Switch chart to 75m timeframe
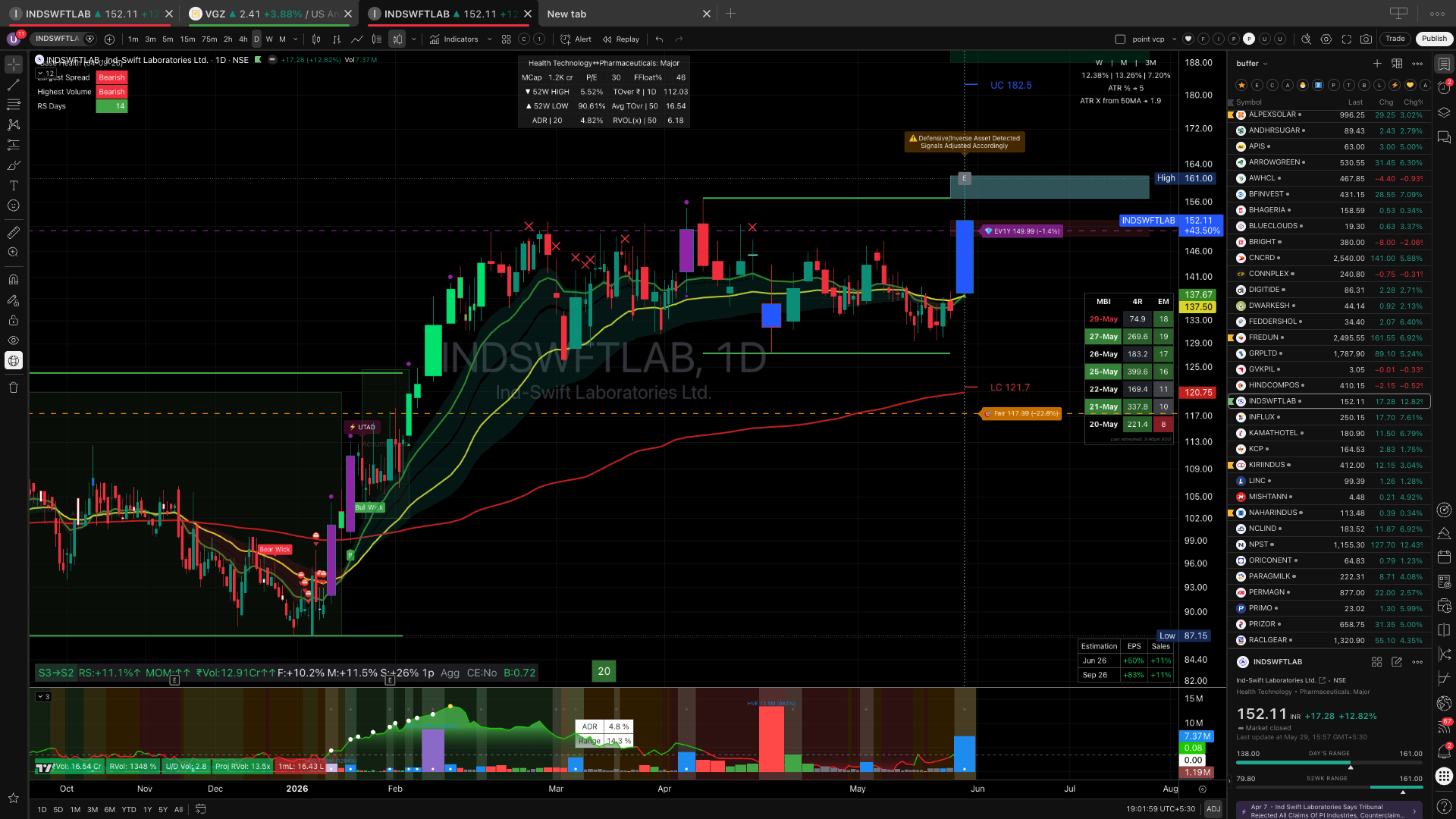 209,39
